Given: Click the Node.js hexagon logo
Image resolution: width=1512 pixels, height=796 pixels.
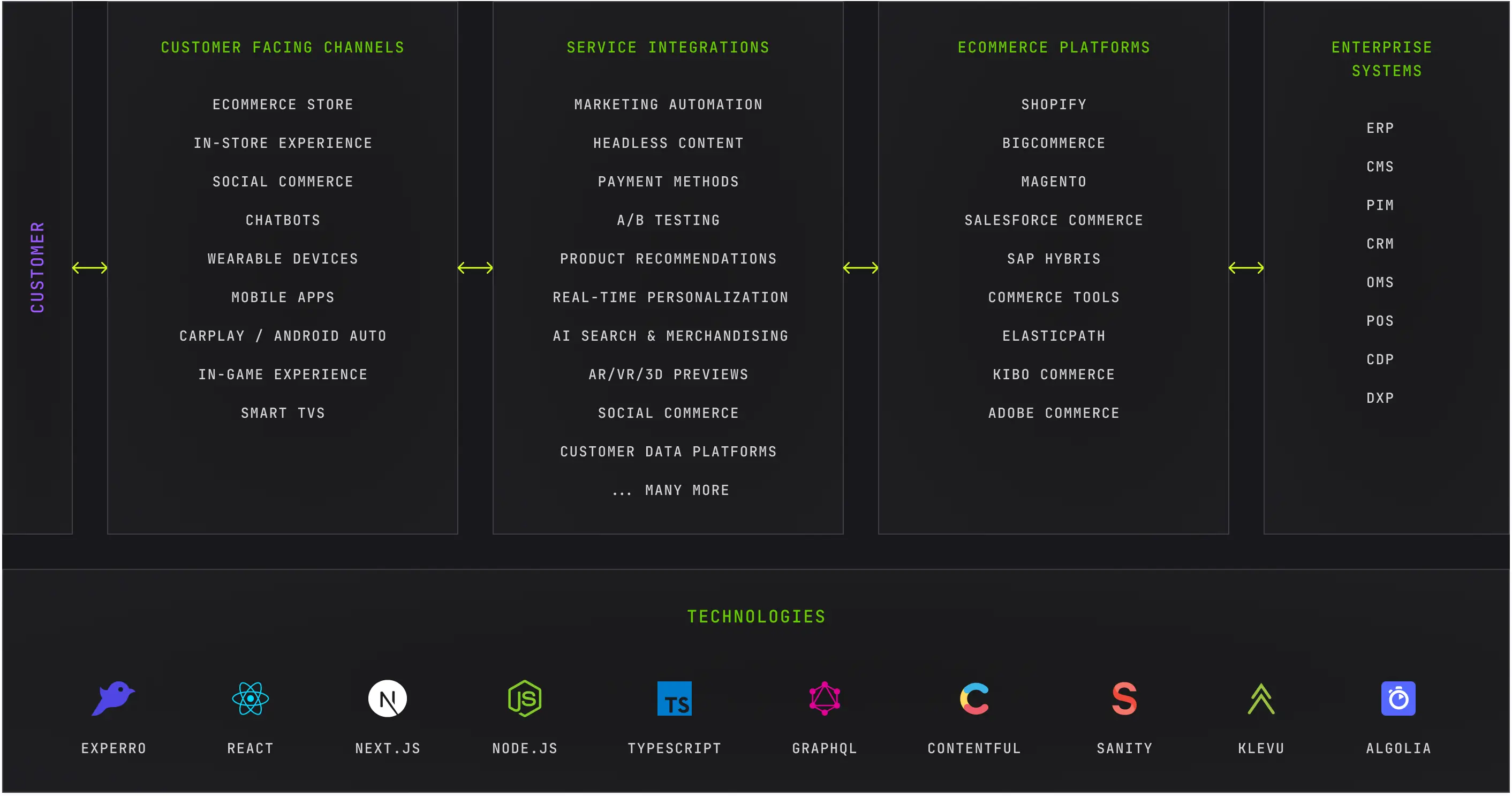Looking at the screenshot, I should [x=525, y=699].
